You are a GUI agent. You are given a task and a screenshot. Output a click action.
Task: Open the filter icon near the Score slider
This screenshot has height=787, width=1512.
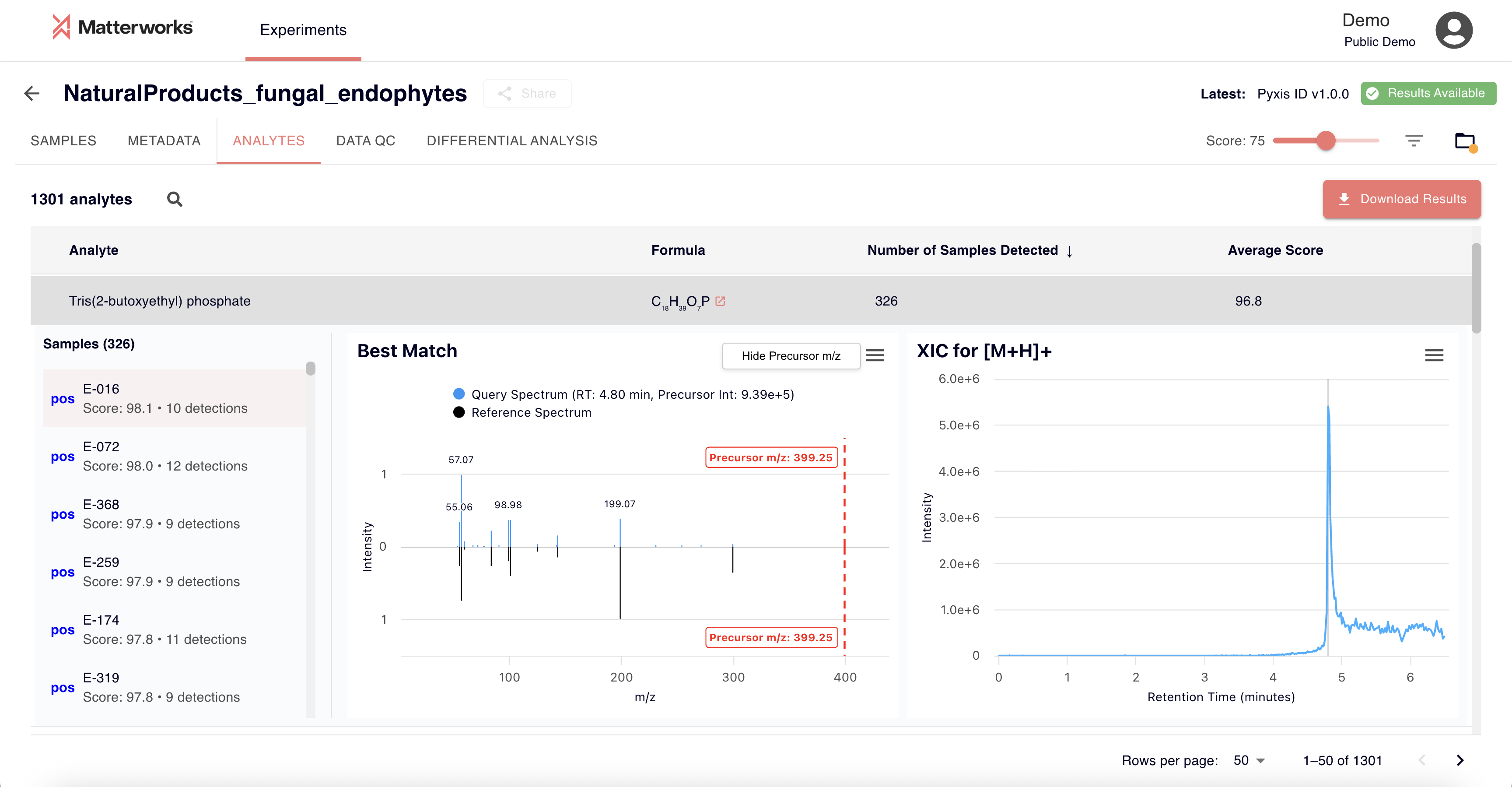(x=1414, y=141)
